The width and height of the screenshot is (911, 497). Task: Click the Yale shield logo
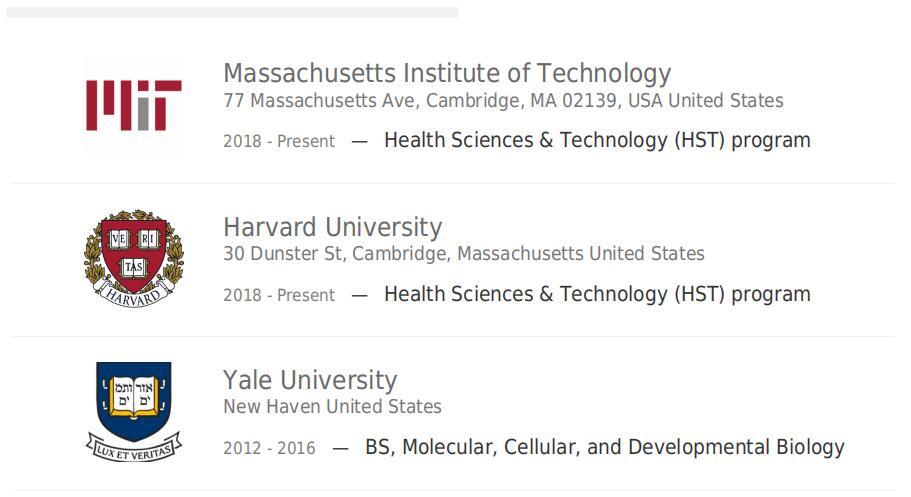coord(134,412)
